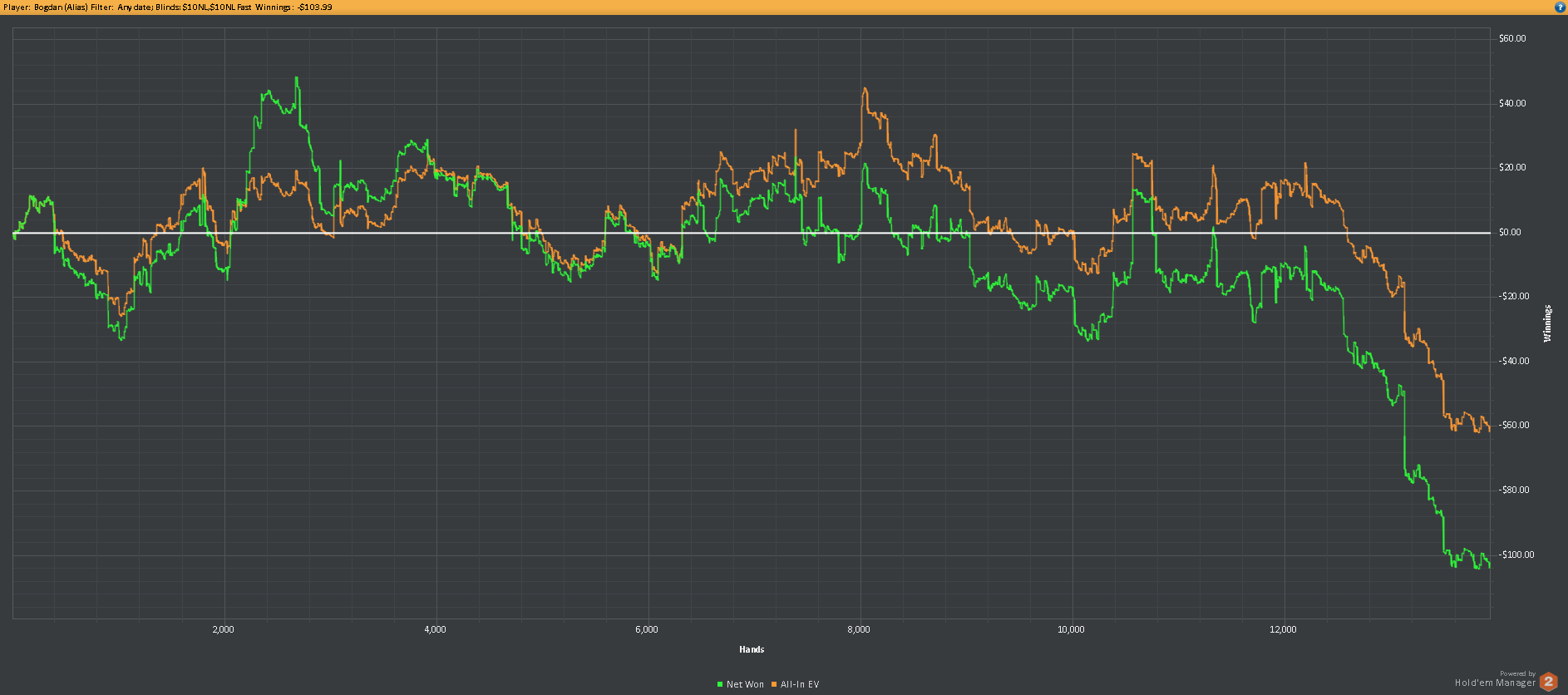Select the Hands x-axis title
The width and height of the screenshot is (1568, 695).
pyautogui.click(x=752, y=649)
